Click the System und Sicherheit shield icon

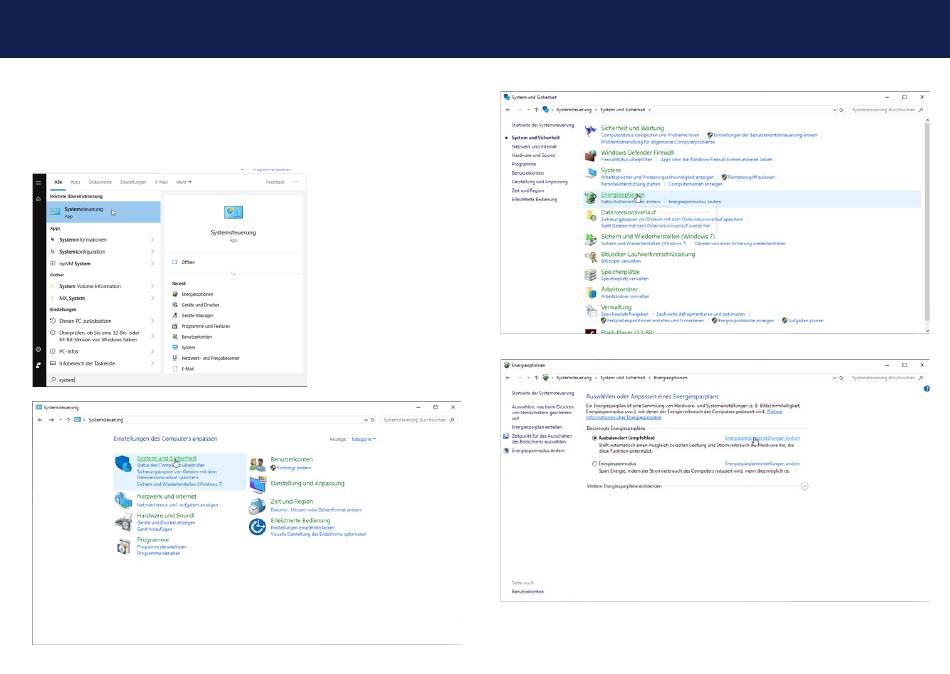tap(123, 464)
